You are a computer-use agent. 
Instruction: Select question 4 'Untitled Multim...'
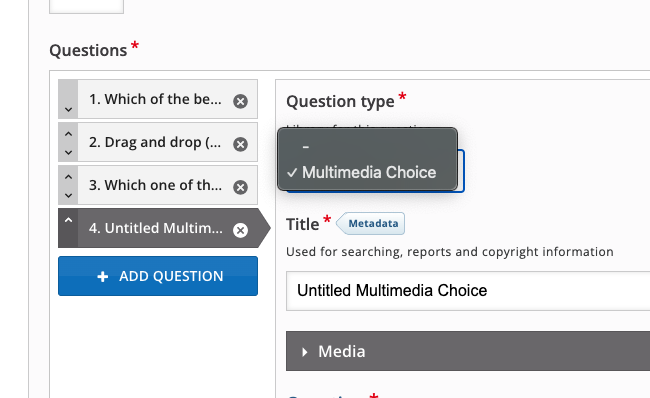tap(155, 228)
